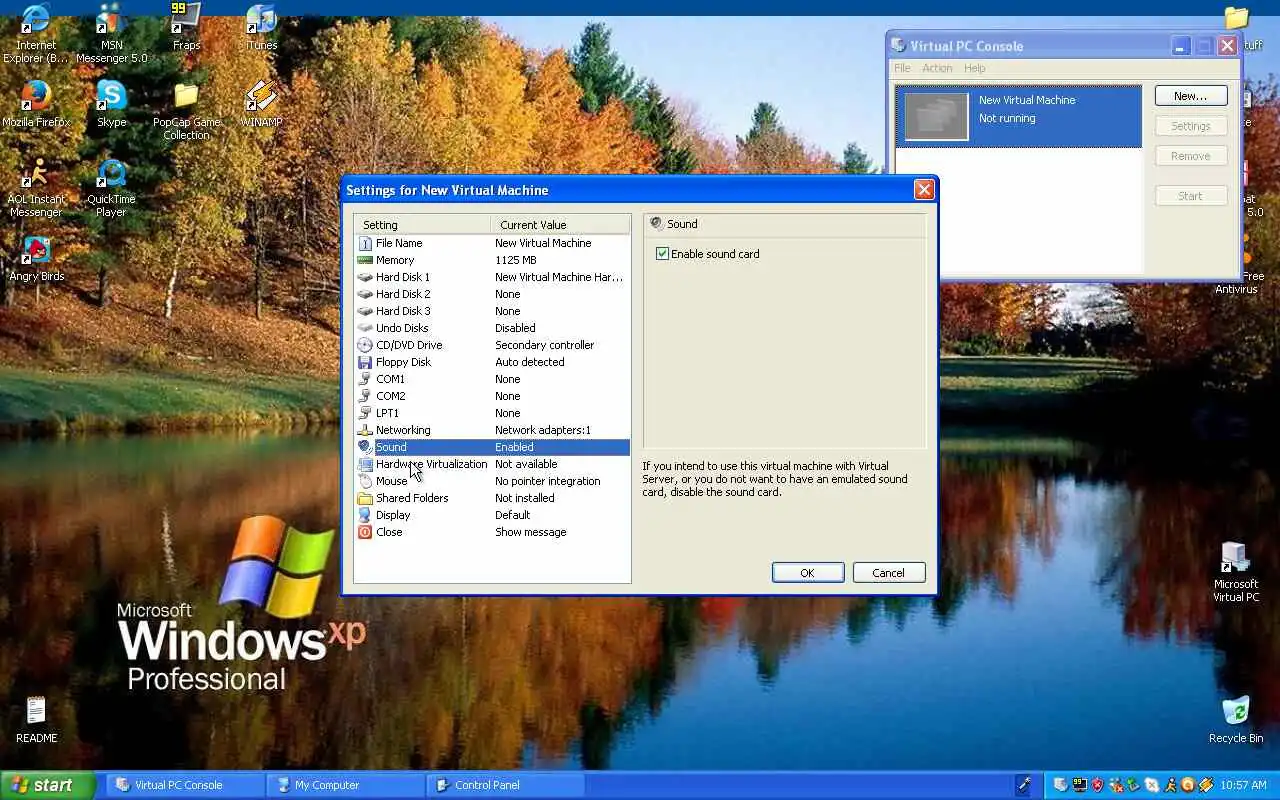Select Networking setting

pos(492,430)
